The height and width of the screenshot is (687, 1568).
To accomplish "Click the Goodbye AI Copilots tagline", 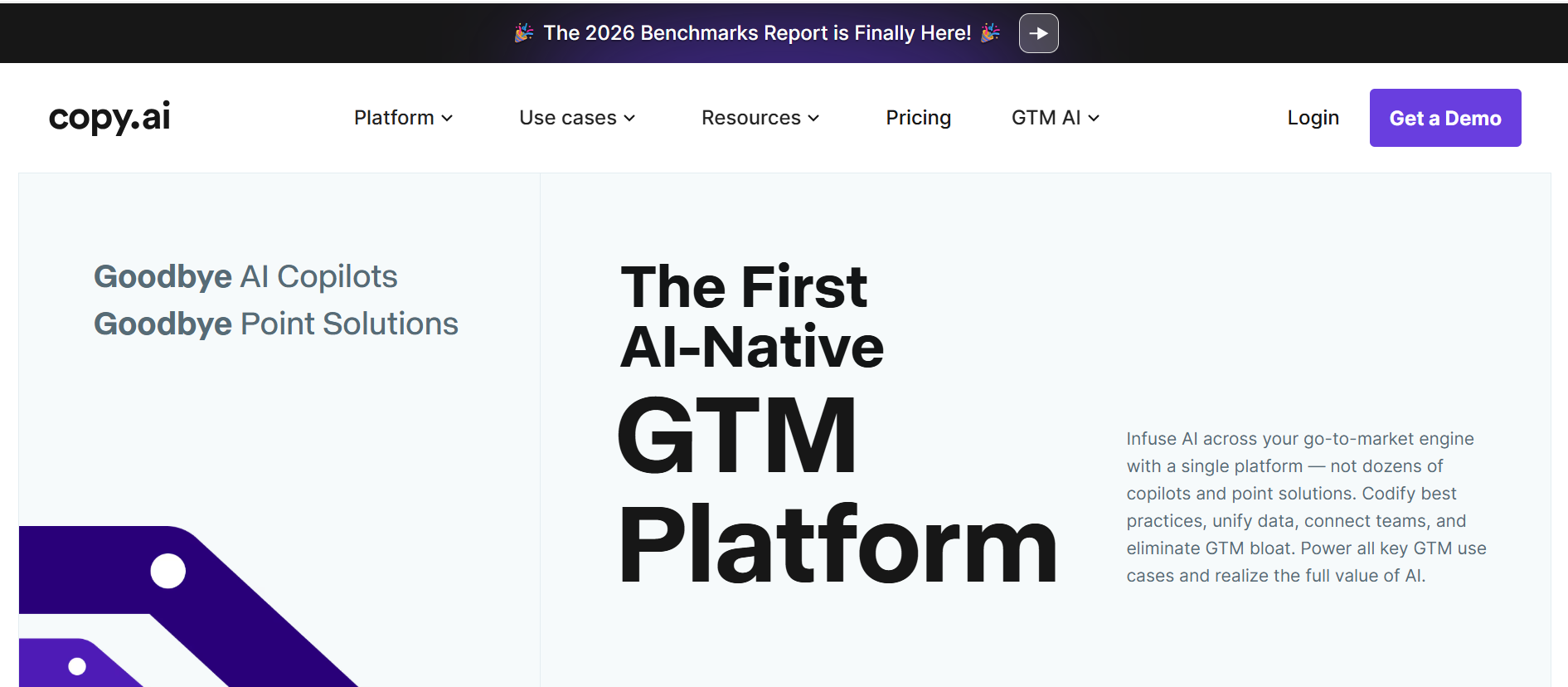I will coord(245,276).
